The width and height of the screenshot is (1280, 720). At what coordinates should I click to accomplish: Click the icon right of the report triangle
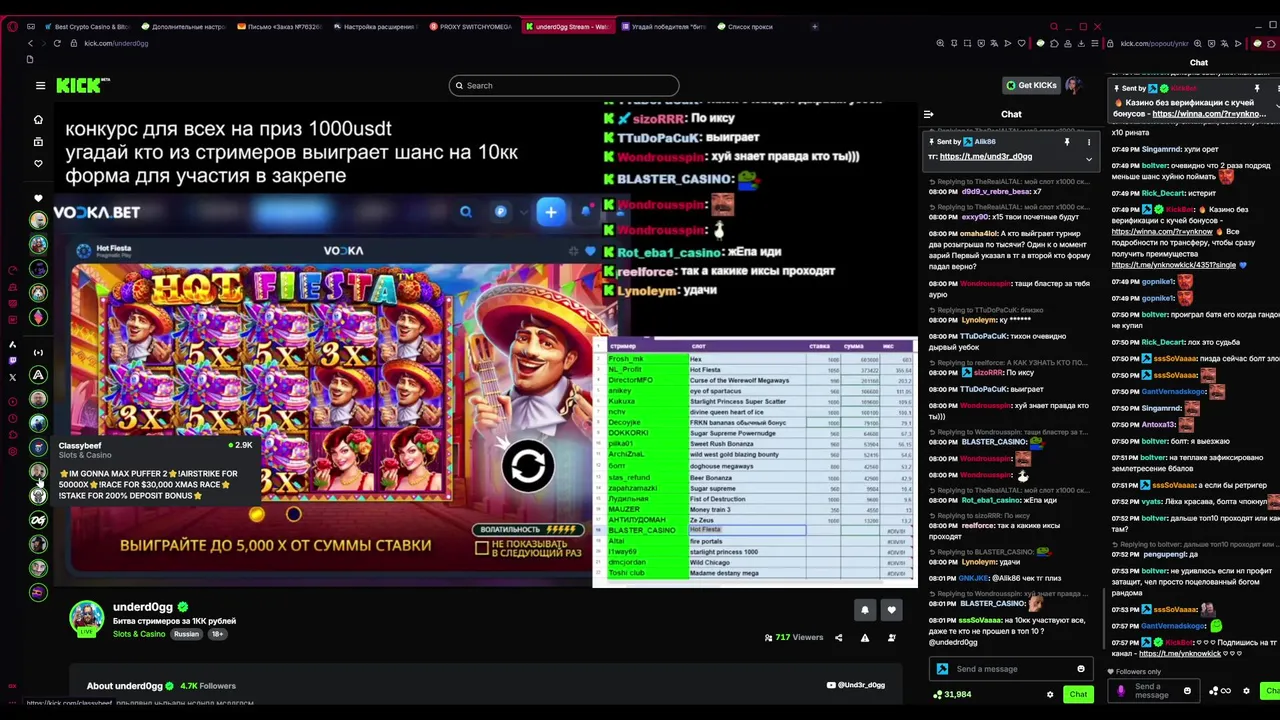891,638
